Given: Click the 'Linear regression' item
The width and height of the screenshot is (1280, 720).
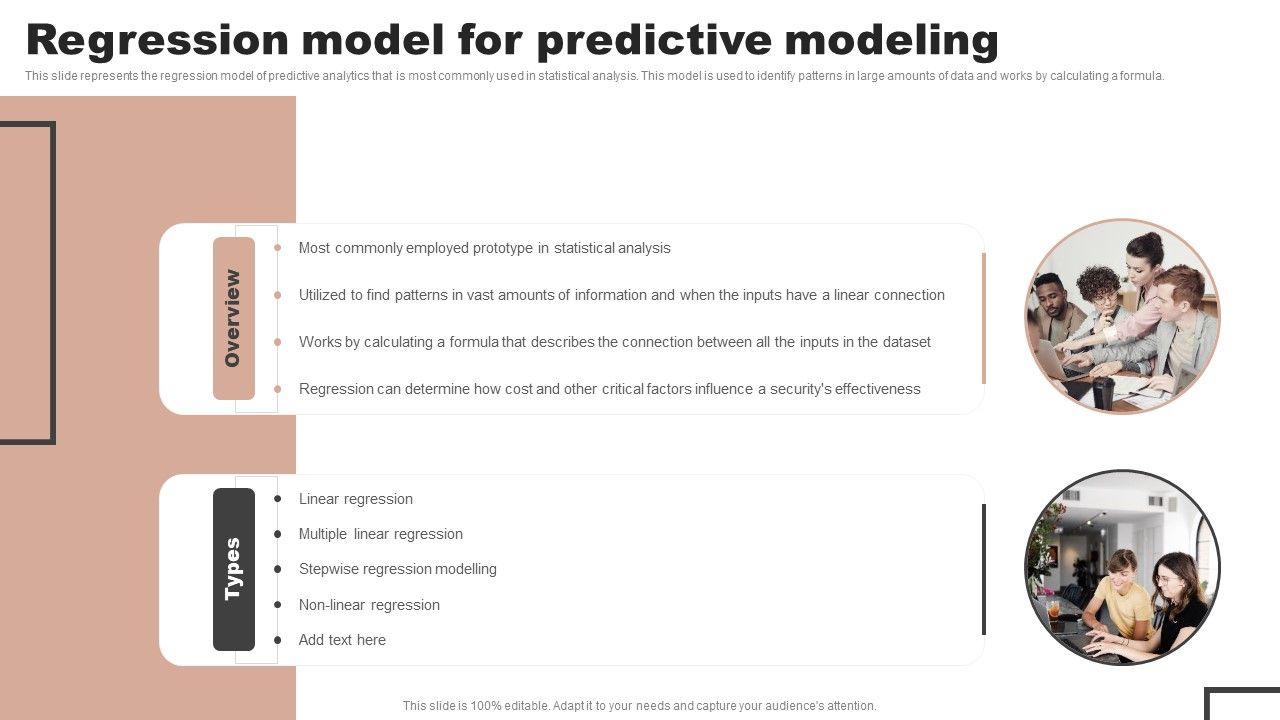Looking at the screenshot, I should pyautogui.click(x=355, y=499).
